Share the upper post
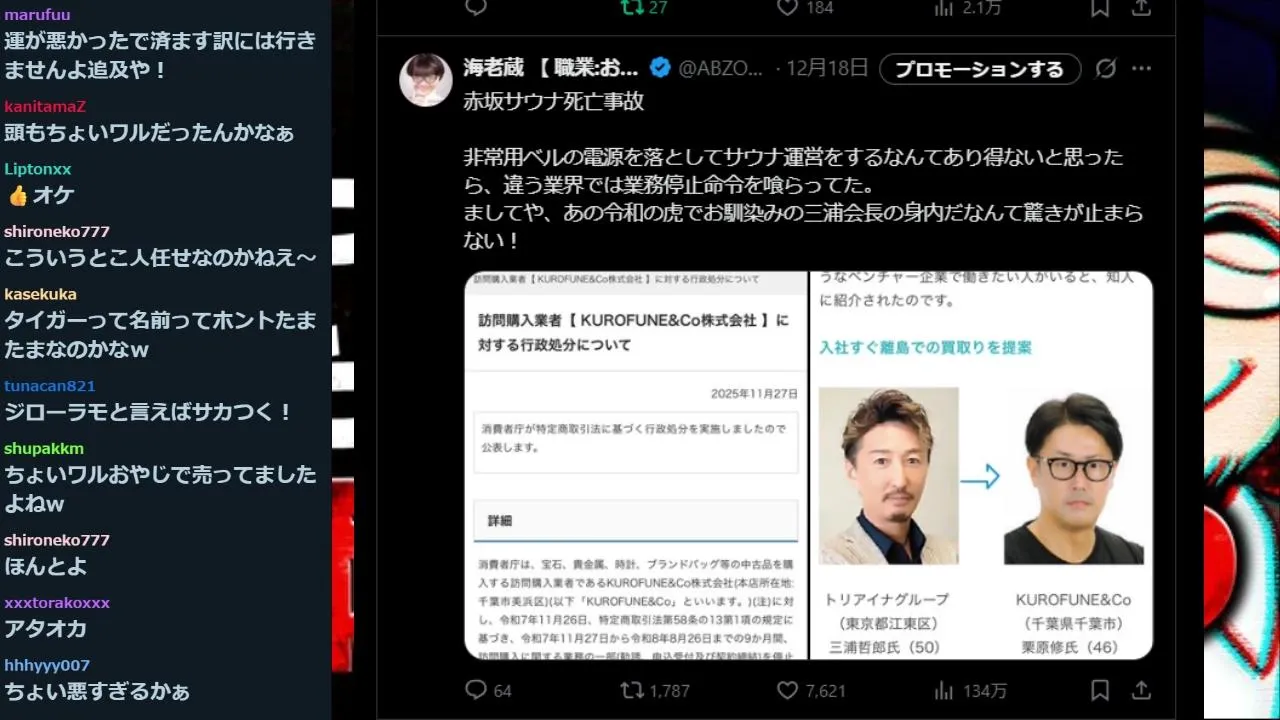 [1141, 8]
